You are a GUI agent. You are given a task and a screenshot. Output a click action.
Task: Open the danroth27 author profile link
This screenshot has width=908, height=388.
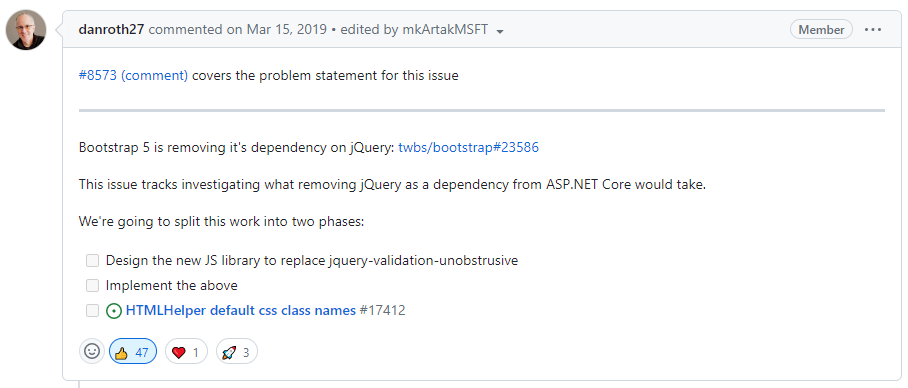[x=111, y=30]
